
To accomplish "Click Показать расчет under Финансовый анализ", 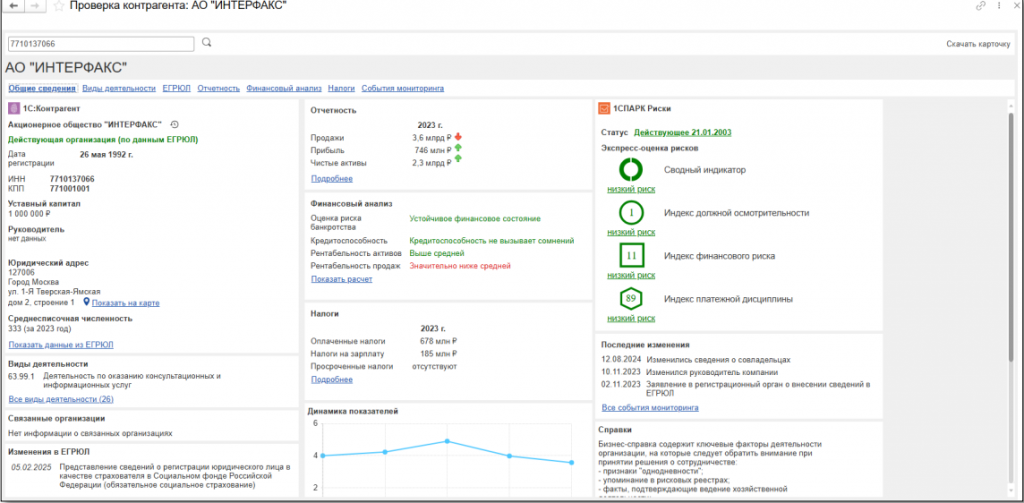I will pyautogui.click(x=342, y=279).
